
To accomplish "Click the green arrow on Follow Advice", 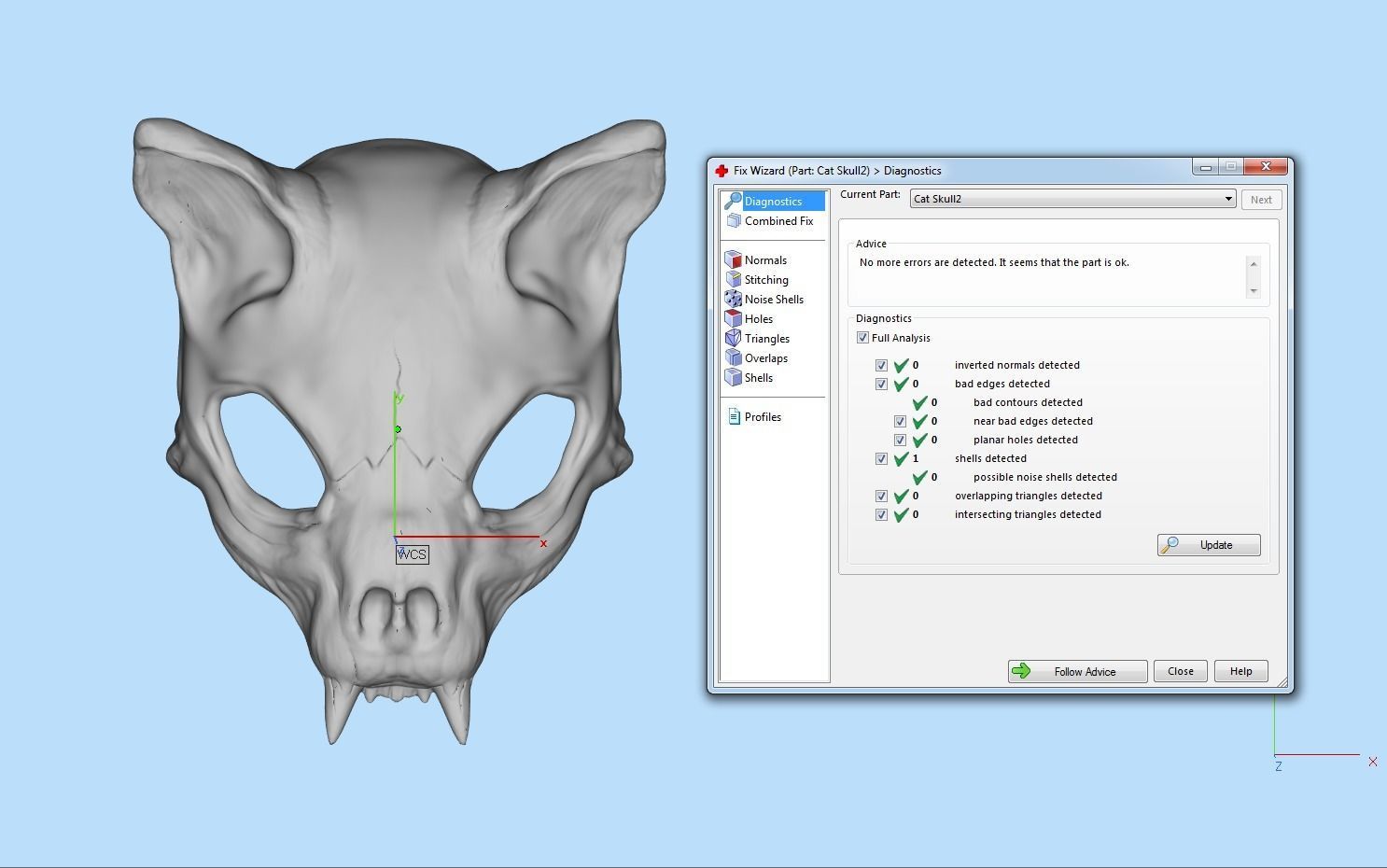I will tap(1021, 671).
